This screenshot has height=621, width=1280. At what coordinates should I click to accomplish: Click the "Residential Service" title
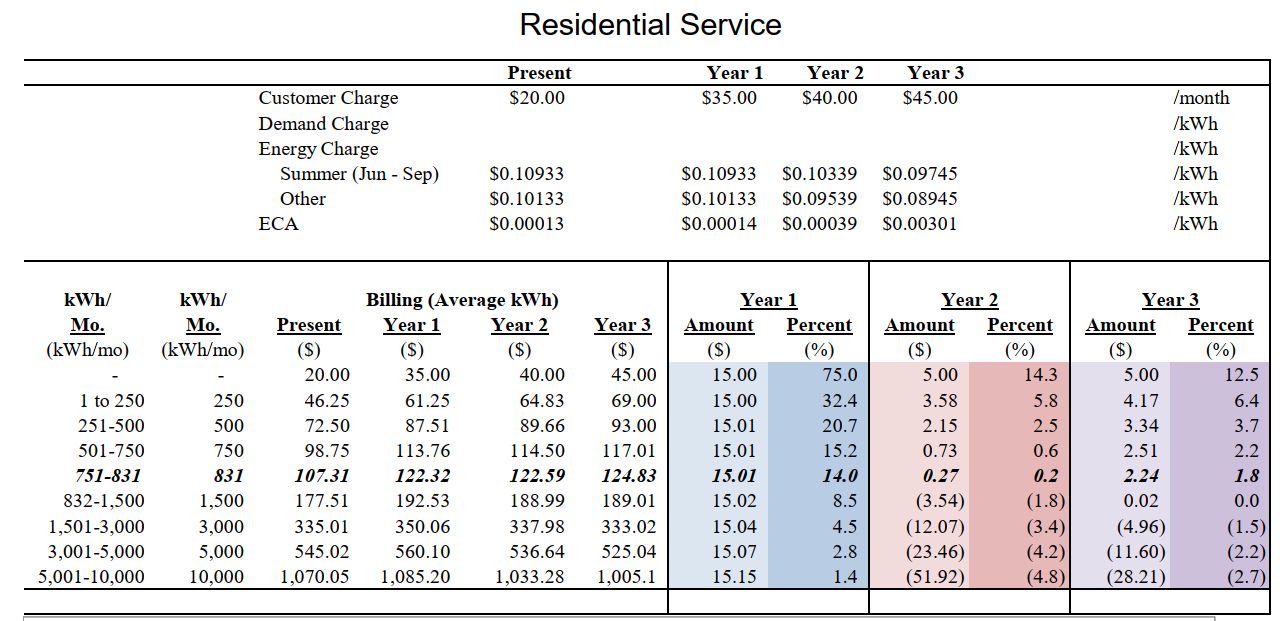[x=648, y=24]
